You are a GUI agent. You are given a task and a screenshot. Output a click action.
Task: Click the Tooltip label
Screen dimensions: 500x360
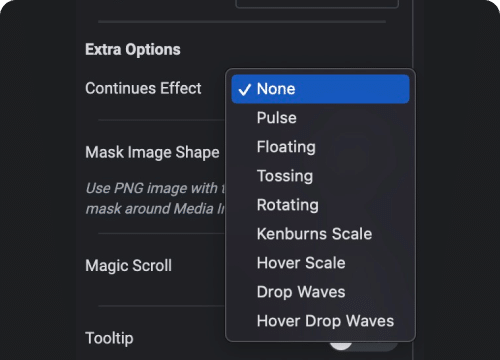pyautogui.click(x=109, y=338)
